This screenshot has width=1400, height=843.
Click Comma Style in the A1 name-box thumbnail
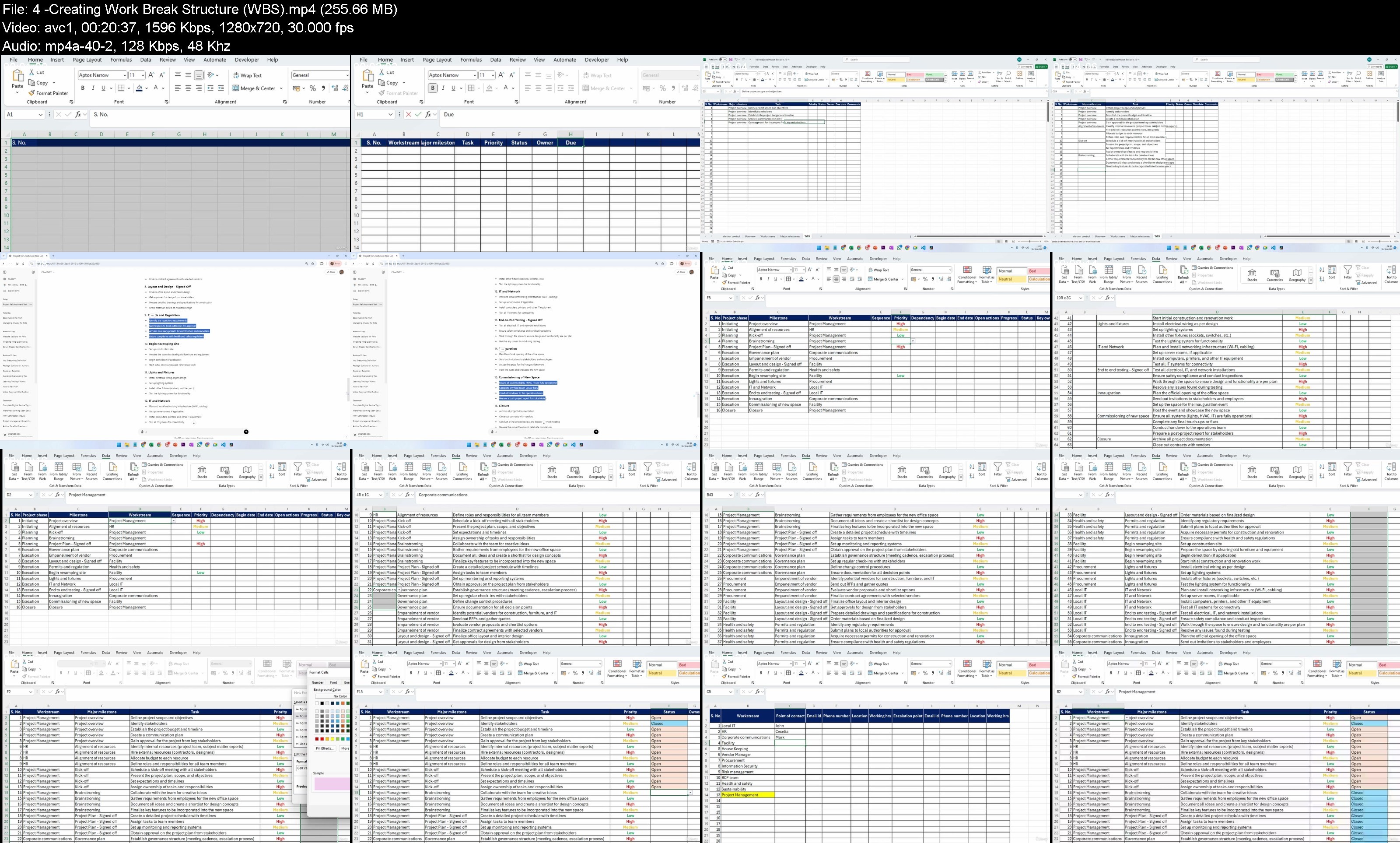[x=323, y=88]
